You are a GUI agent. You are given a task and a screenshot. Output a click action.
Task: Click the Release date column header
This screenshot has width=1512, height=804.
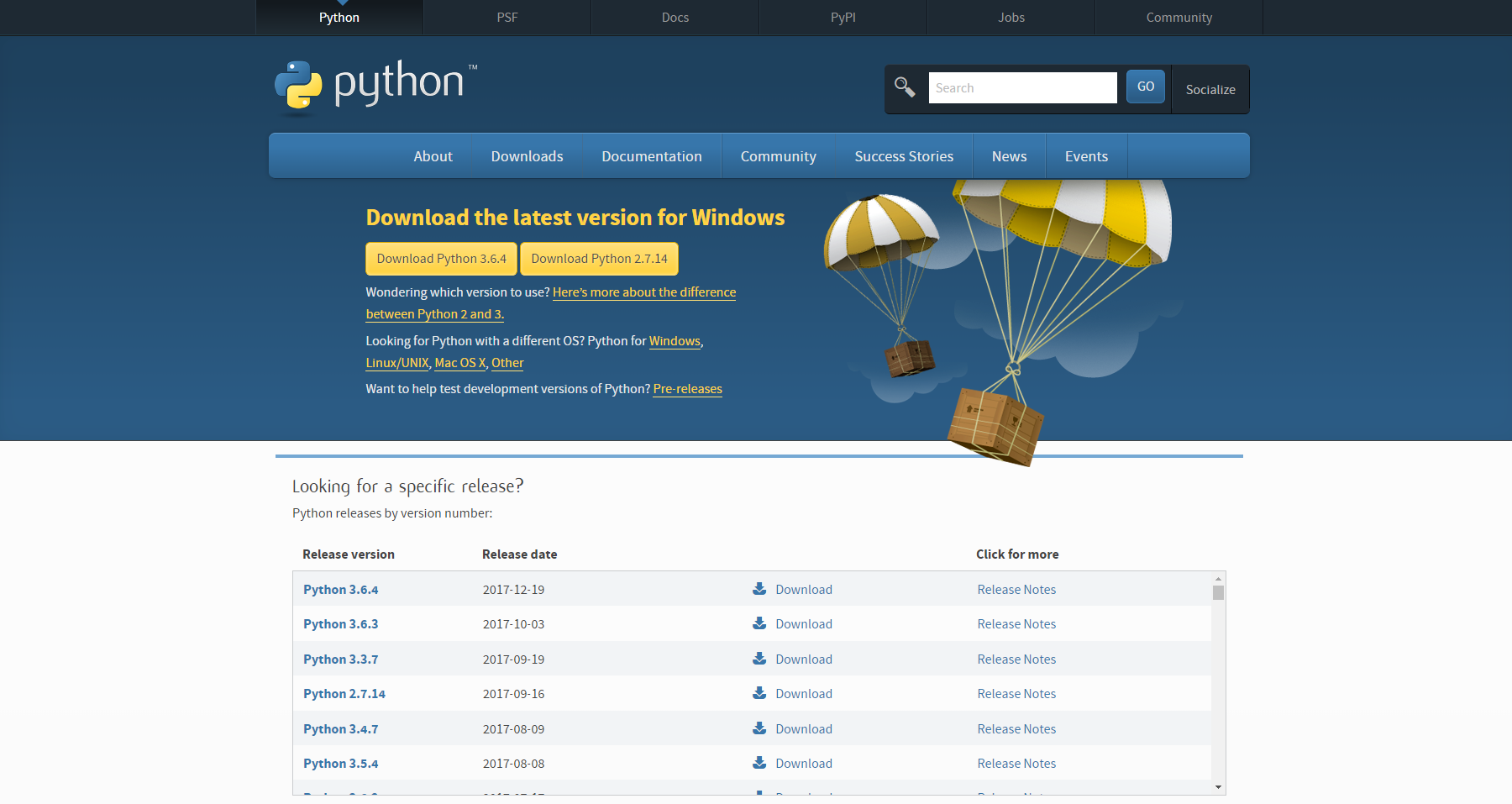pos(520,554)
